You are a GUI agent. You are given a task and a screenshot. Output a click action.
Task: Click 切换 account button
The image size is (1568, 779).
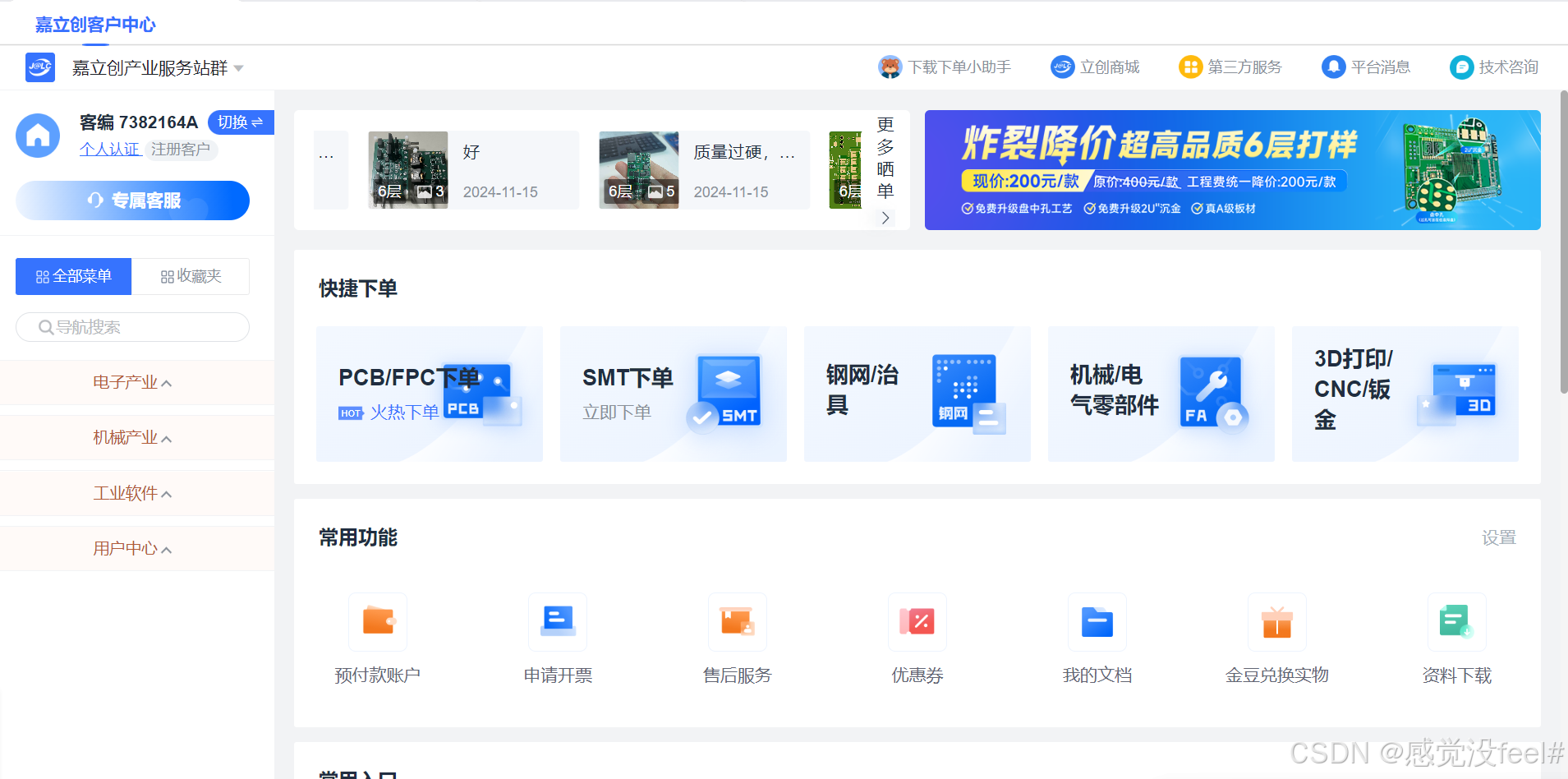coord(241,122)
